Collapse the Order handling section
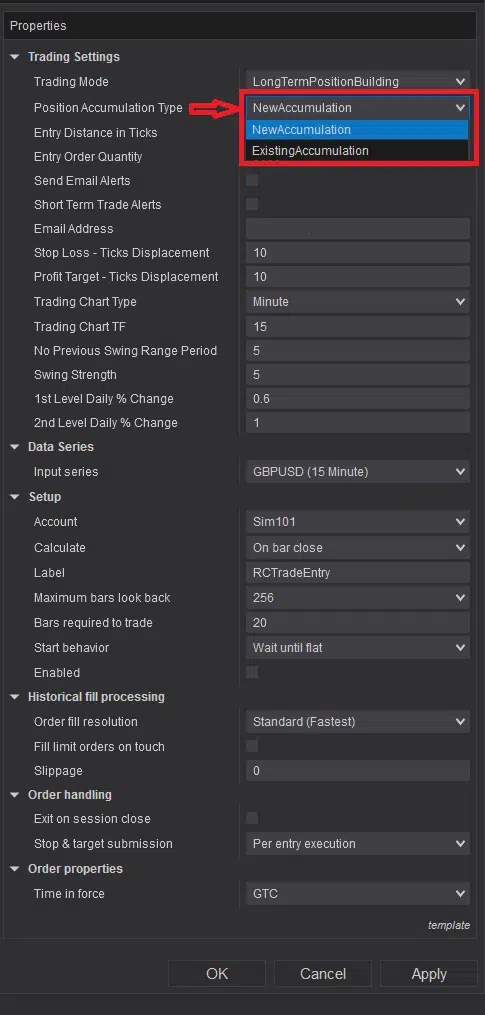This screenshot has width=485, height=1015. point(15,795)
